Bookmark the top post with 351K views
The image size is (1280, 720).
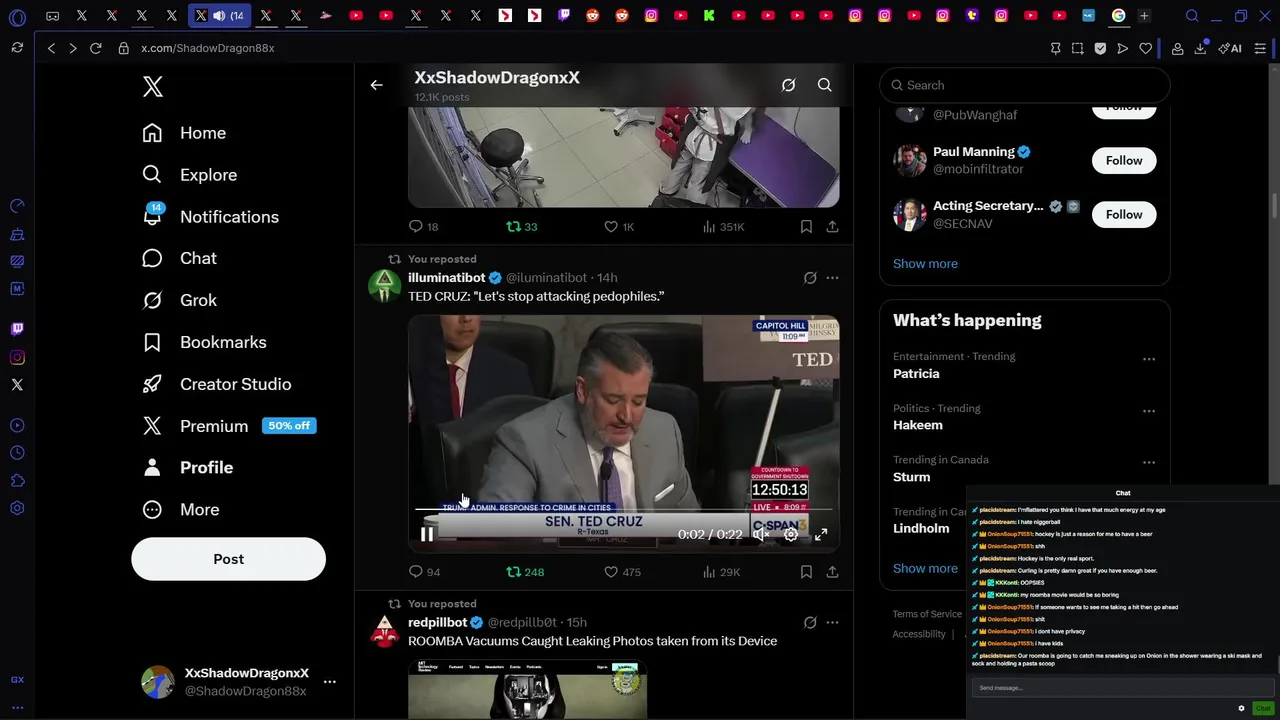[x=806, y=227]
